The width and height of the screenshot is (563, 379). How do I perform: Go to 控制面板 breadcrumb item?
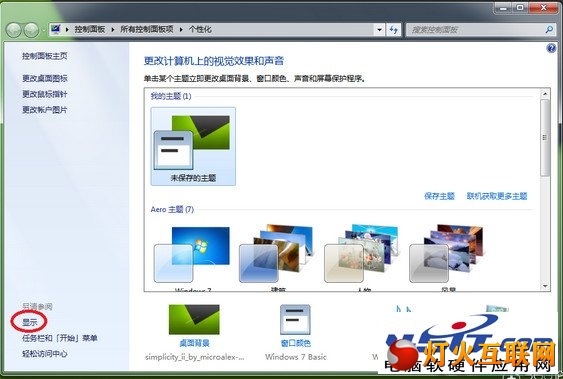[90, 29]
